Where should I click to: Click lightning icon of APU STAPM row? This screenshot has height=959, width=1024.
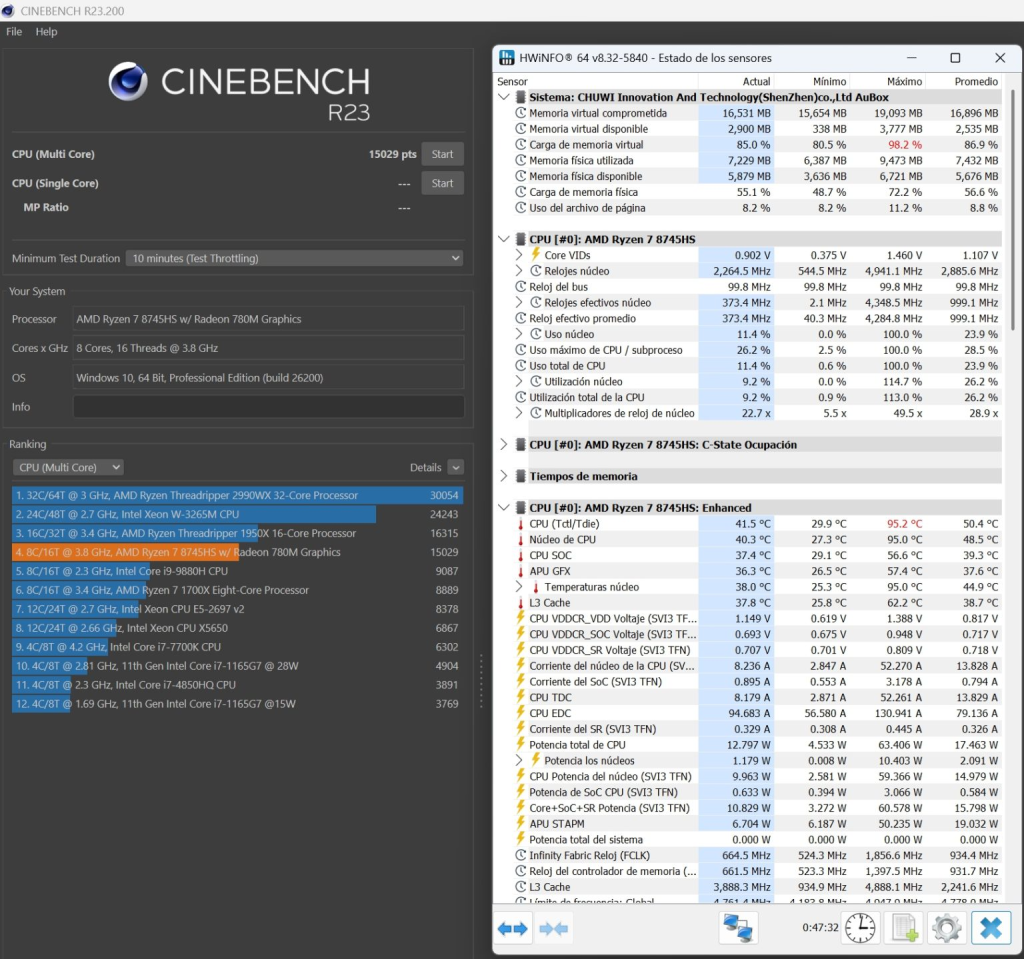click(x=520, y=824)
